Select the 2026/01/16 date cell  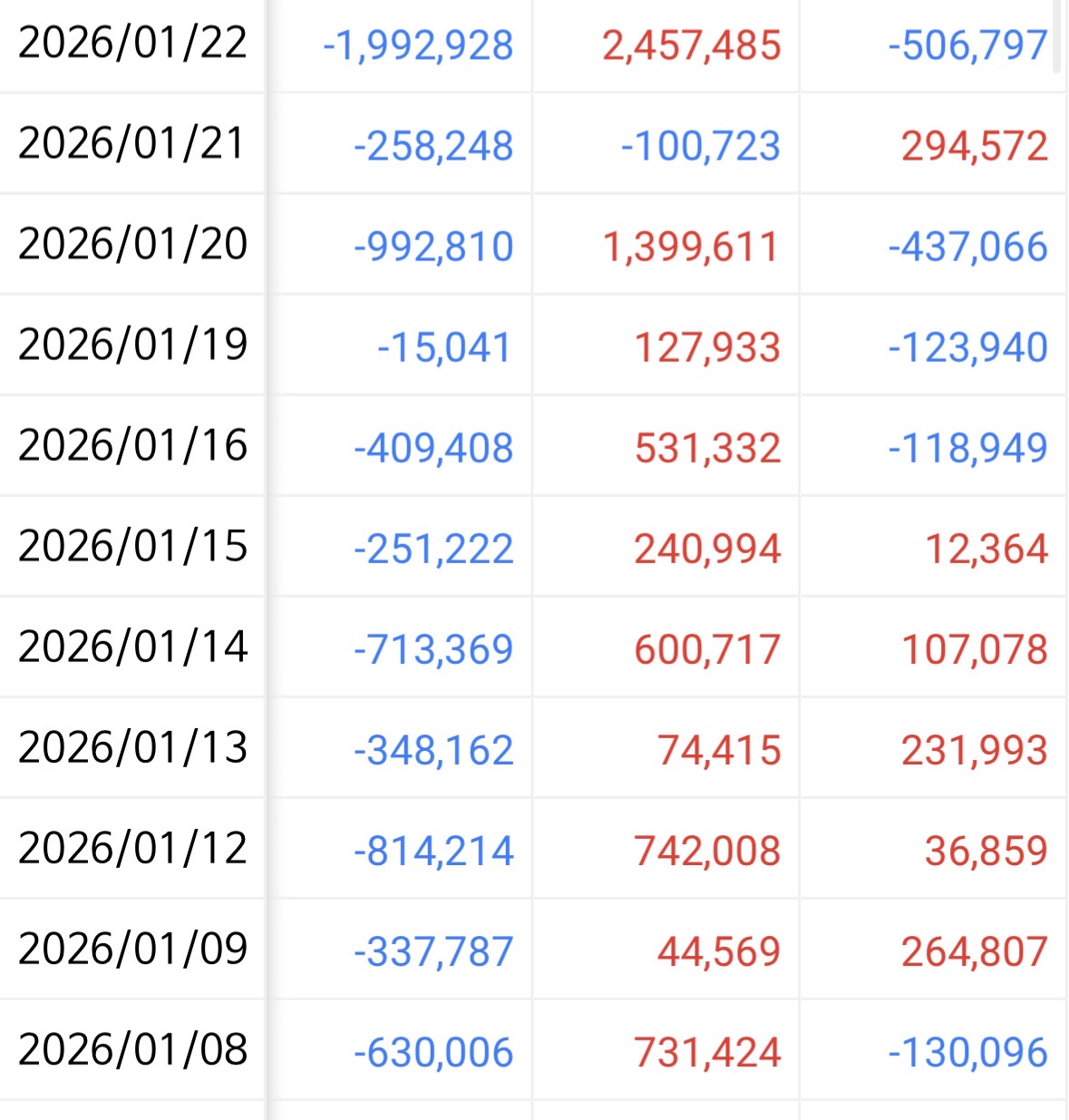132,445
